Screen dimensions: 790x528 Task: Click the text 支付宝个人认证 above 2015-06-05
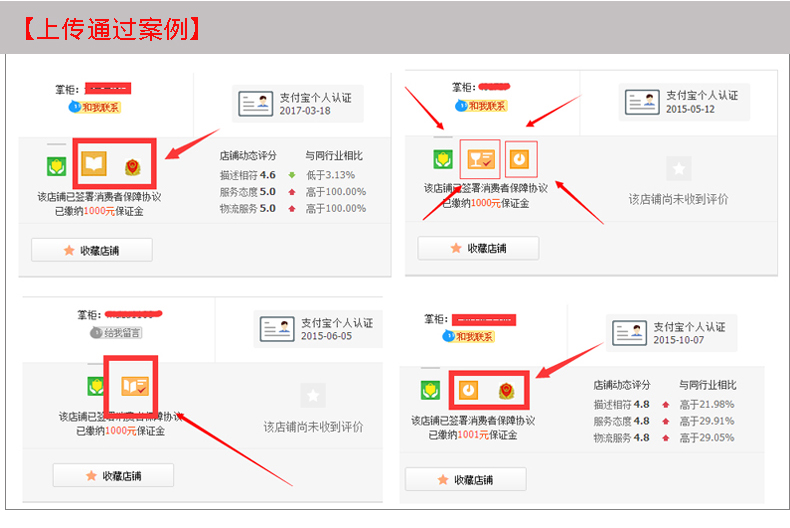point(337,323)
